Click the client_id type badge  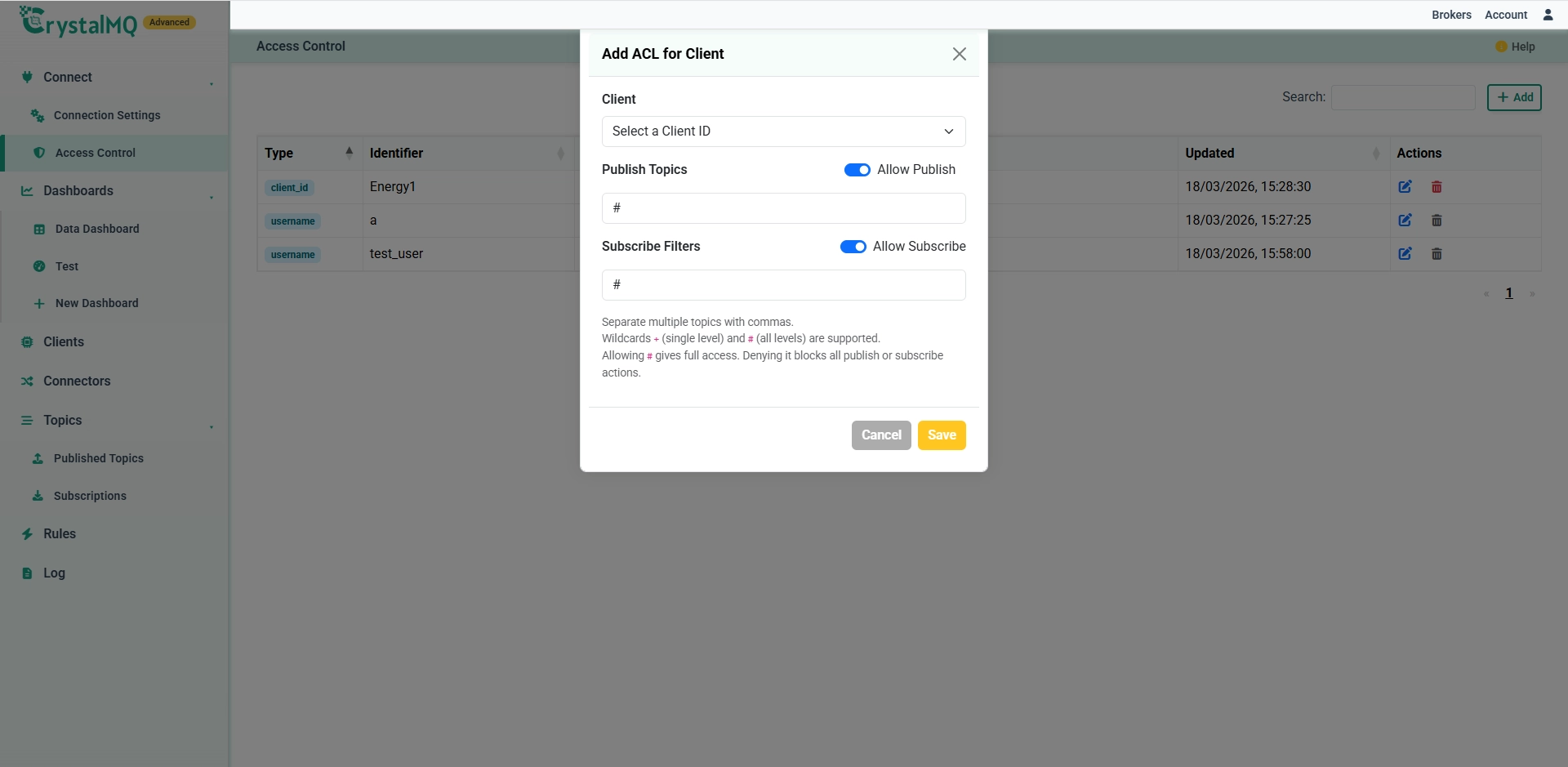click(289, 188)
